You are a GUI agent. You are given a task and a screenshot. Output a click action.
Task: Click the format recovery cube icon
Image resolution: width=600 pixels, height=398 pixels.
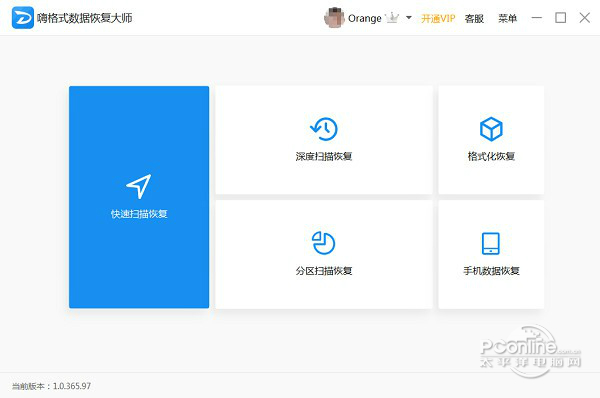pyautogui.click(x=491, y=129)
